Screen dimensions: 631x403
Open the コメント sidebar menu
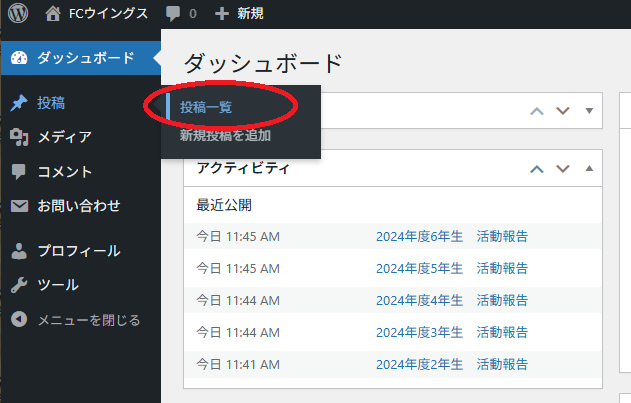64,171
